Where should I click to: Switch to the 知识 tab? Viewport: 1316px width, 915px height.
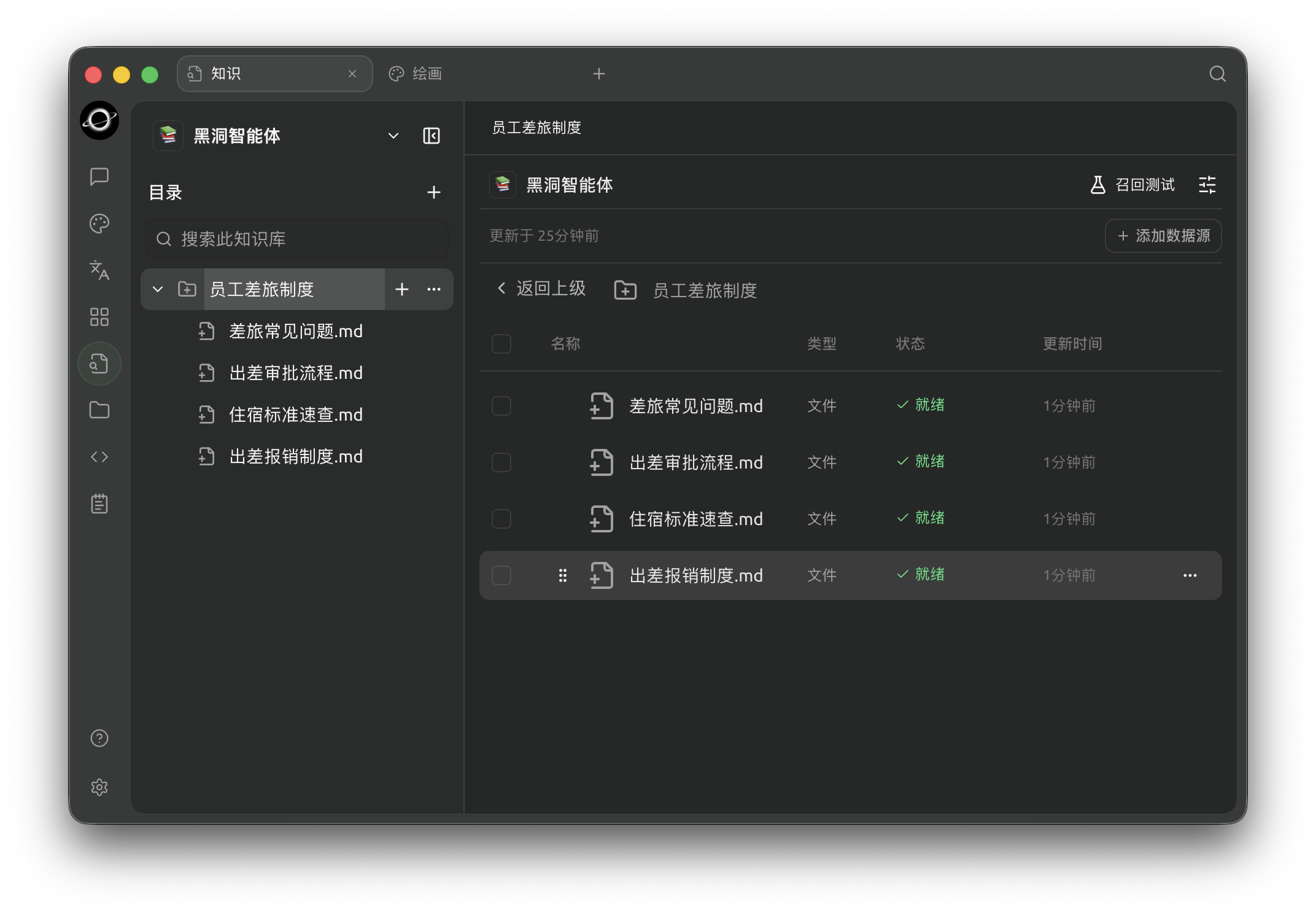click(x=274, y=74)
